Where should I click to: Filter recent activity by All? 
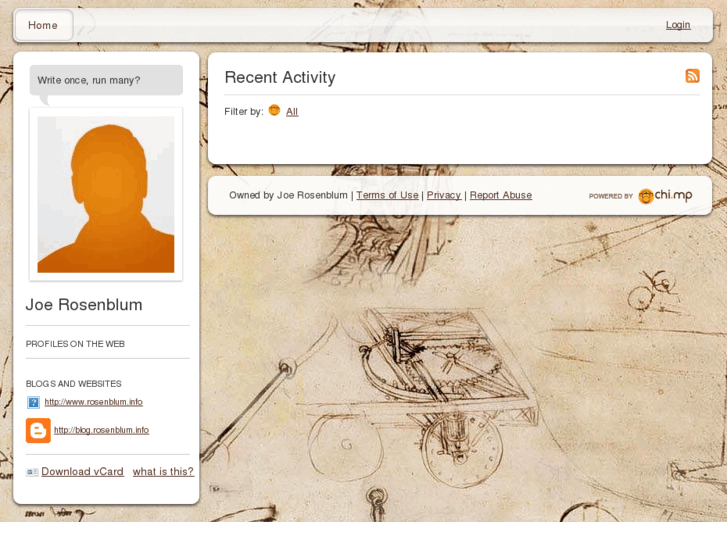292,112
